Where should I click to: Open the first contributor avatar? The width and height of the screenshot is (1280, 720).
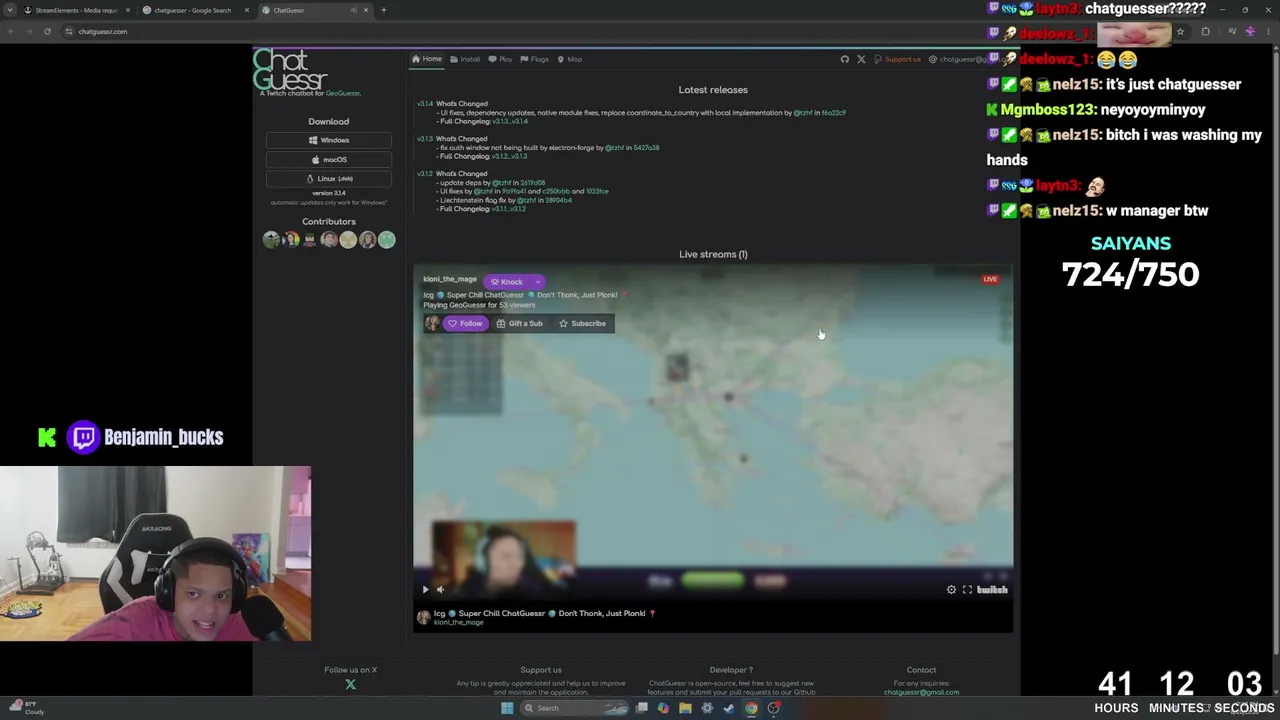[x=271, y=239]
